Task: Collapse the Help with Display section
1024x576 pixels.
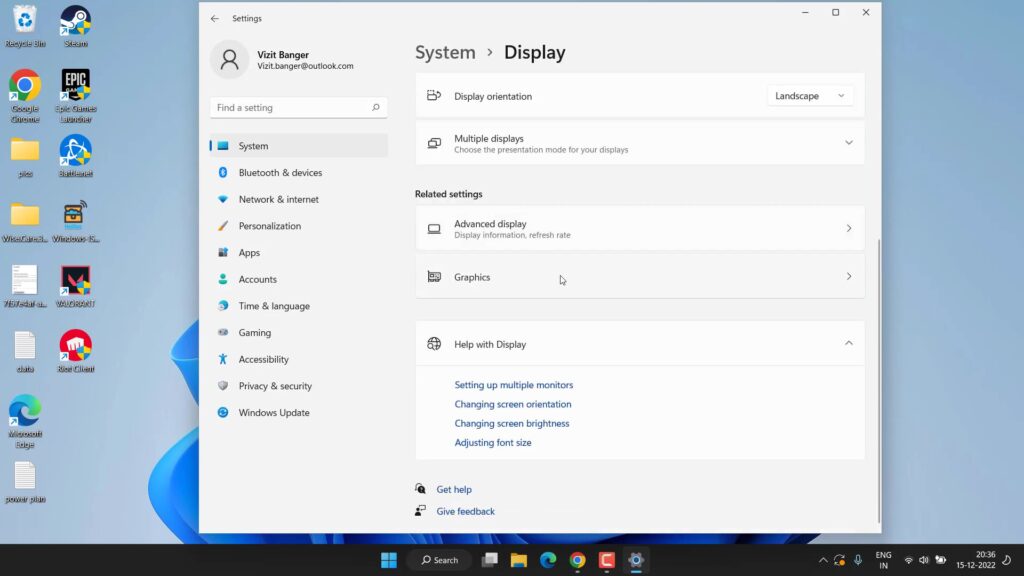Action: [x=848, y=343]
